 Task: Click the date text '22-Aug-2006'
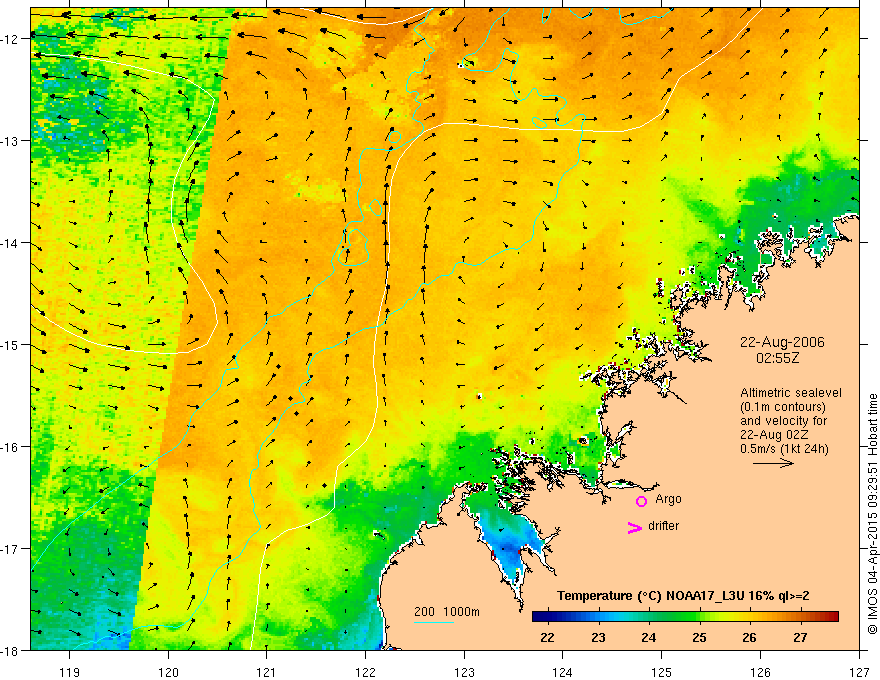tap(782, 342)
